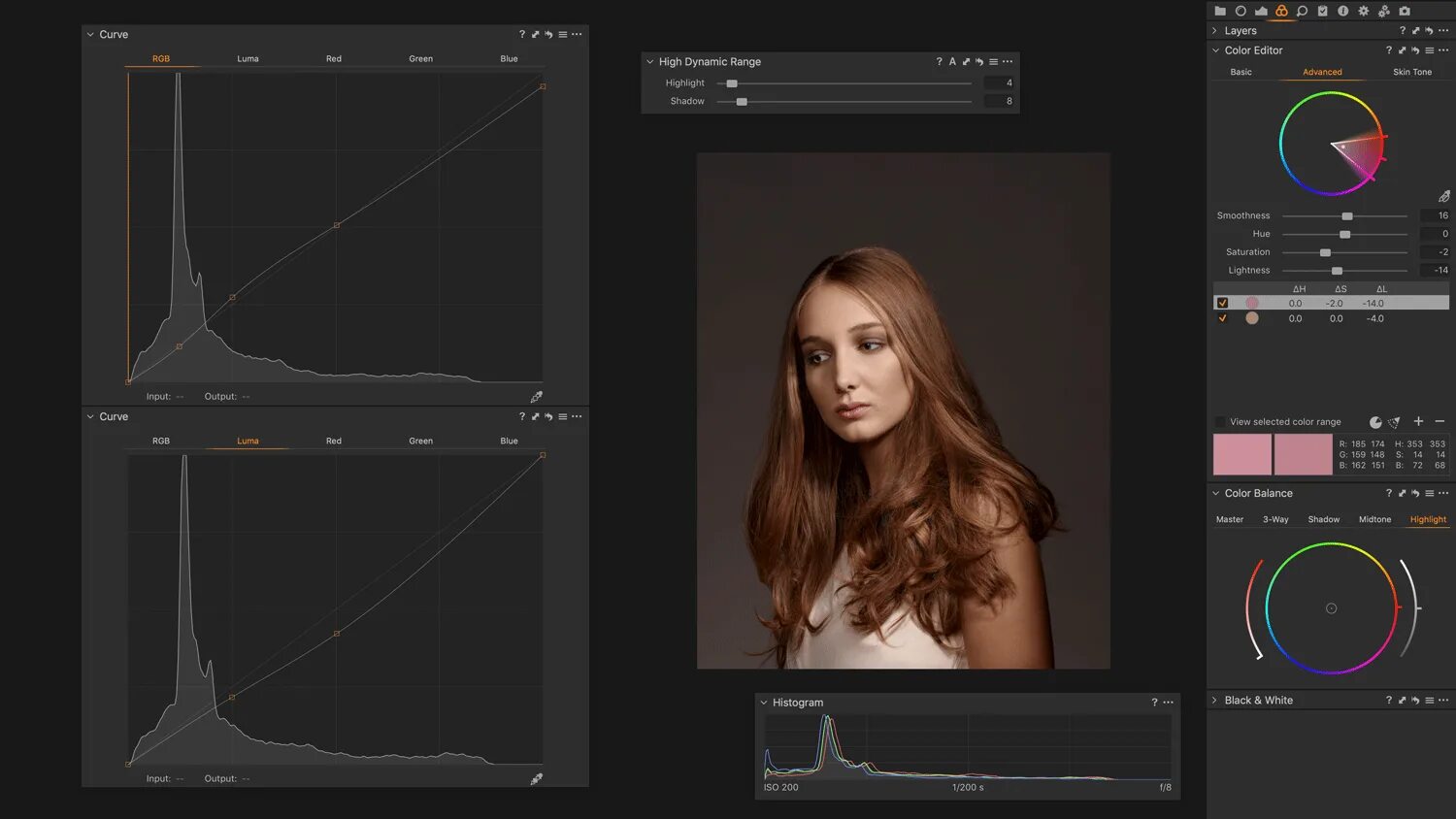Invert the selected color range pie icon
The height and width of the screenshot is (819, 1456).
coord(1375,422)
